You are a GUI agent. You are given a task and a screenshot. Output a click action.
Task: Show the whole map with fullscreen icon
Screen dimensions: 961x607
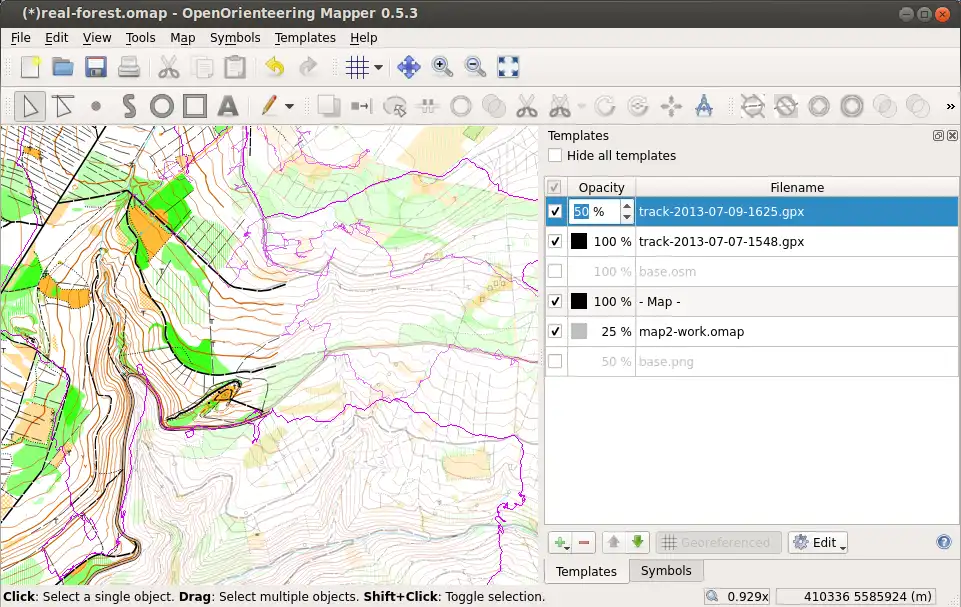[x=508, y=67]
